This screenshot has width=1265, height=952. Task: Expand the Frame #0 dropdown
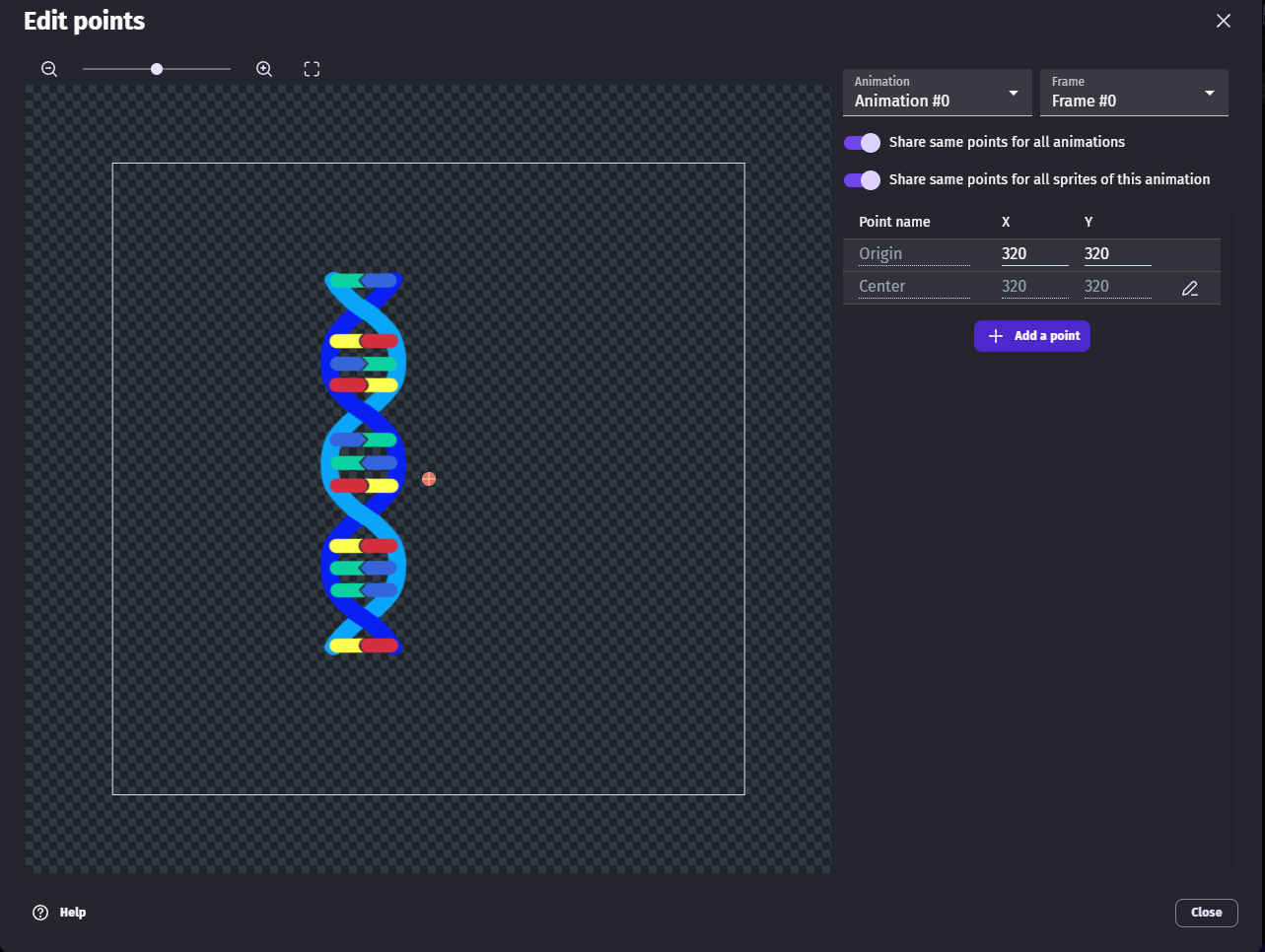(1134, 93)
